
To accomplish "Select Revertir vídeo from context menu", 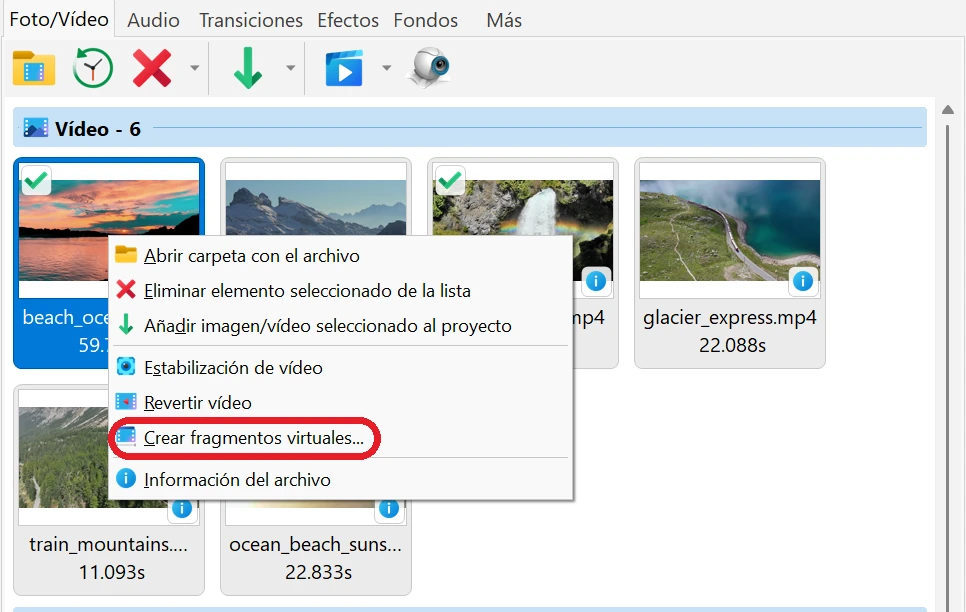I will [341, 402].
